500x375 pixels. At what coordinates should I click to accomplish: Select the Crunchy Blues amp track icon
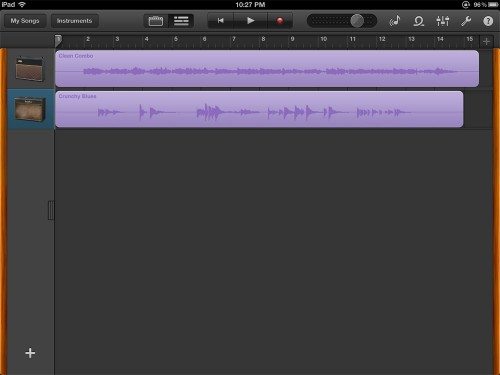pos(30,109)
